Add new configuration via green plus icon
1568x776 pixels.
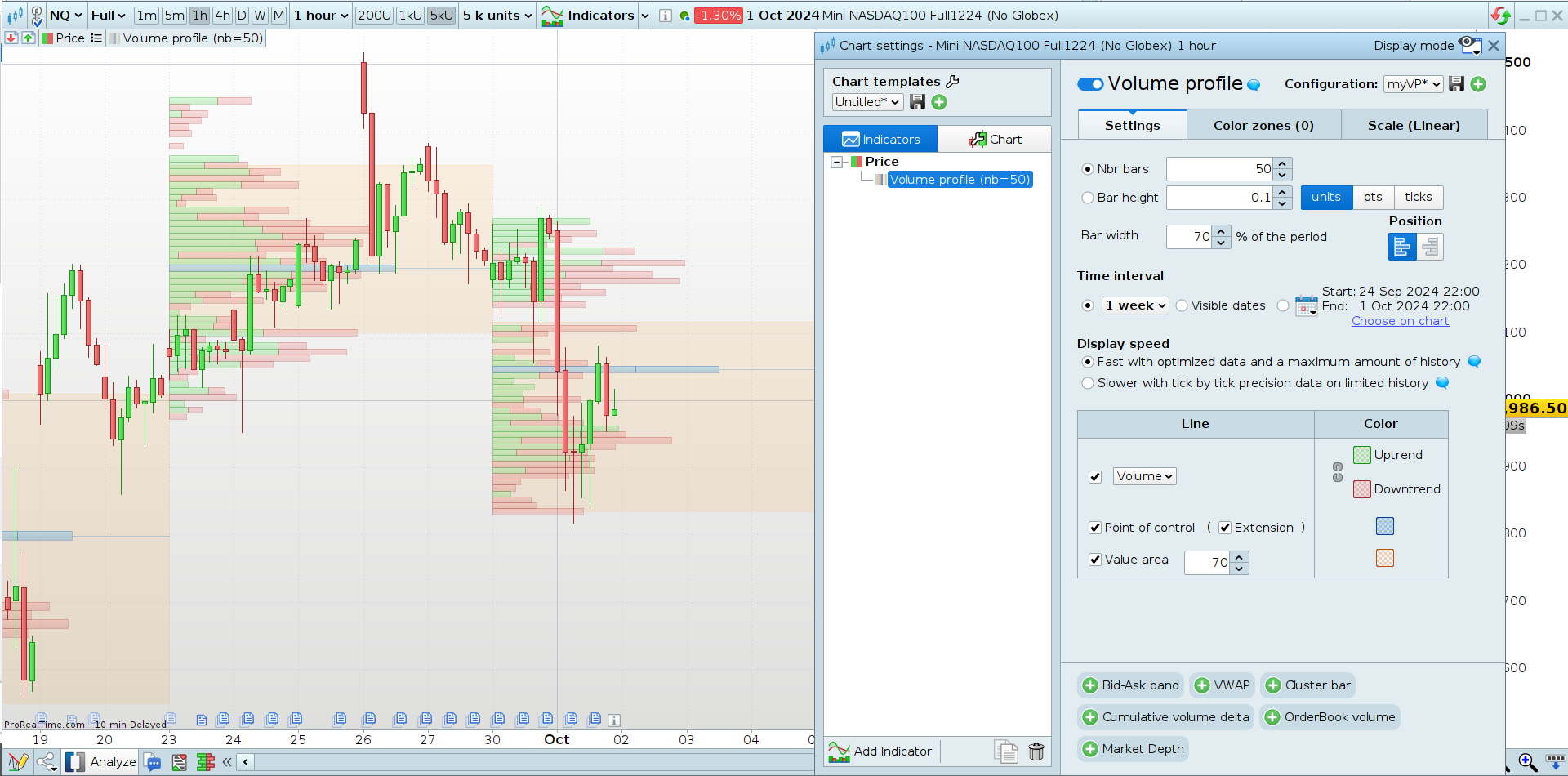click(x=1478, y=84)
